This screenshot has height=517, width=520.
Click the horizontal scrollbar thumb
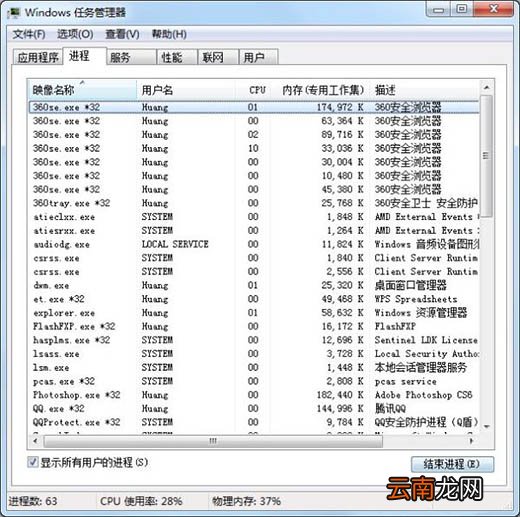pyautogui.click(x=213, y=441)
